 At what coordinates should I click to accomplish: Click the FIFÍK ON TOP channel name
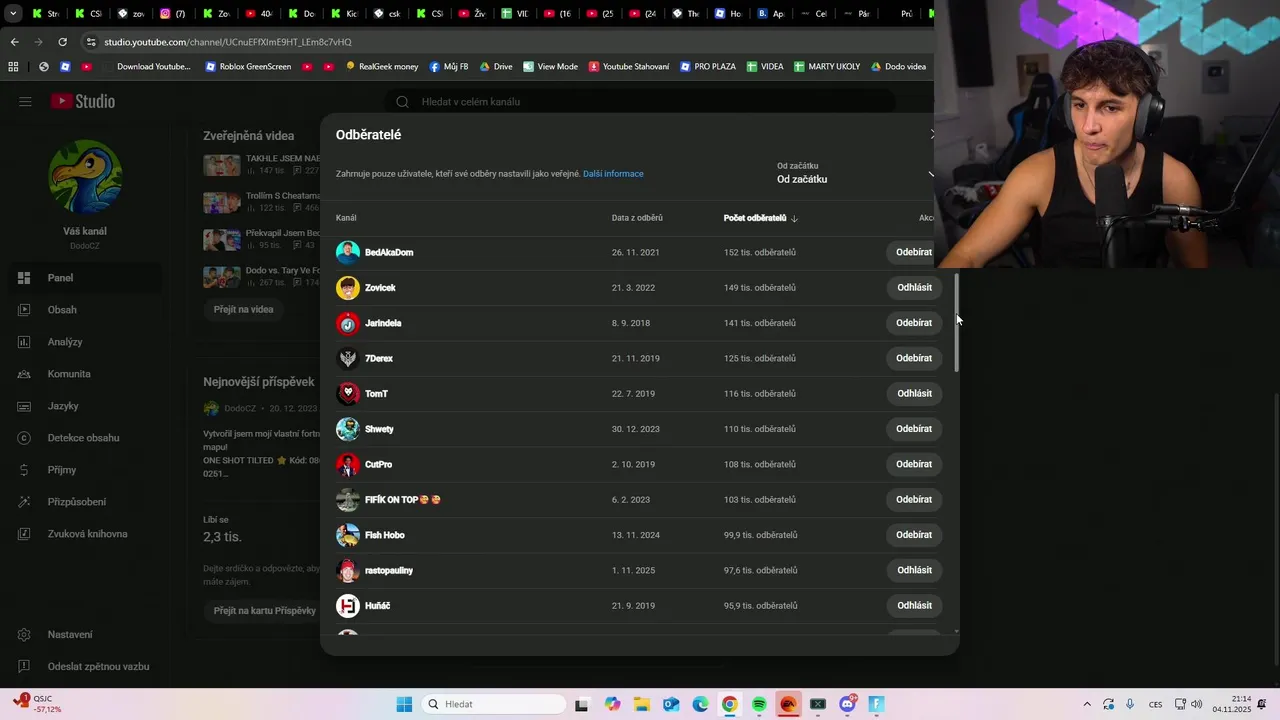402,500
